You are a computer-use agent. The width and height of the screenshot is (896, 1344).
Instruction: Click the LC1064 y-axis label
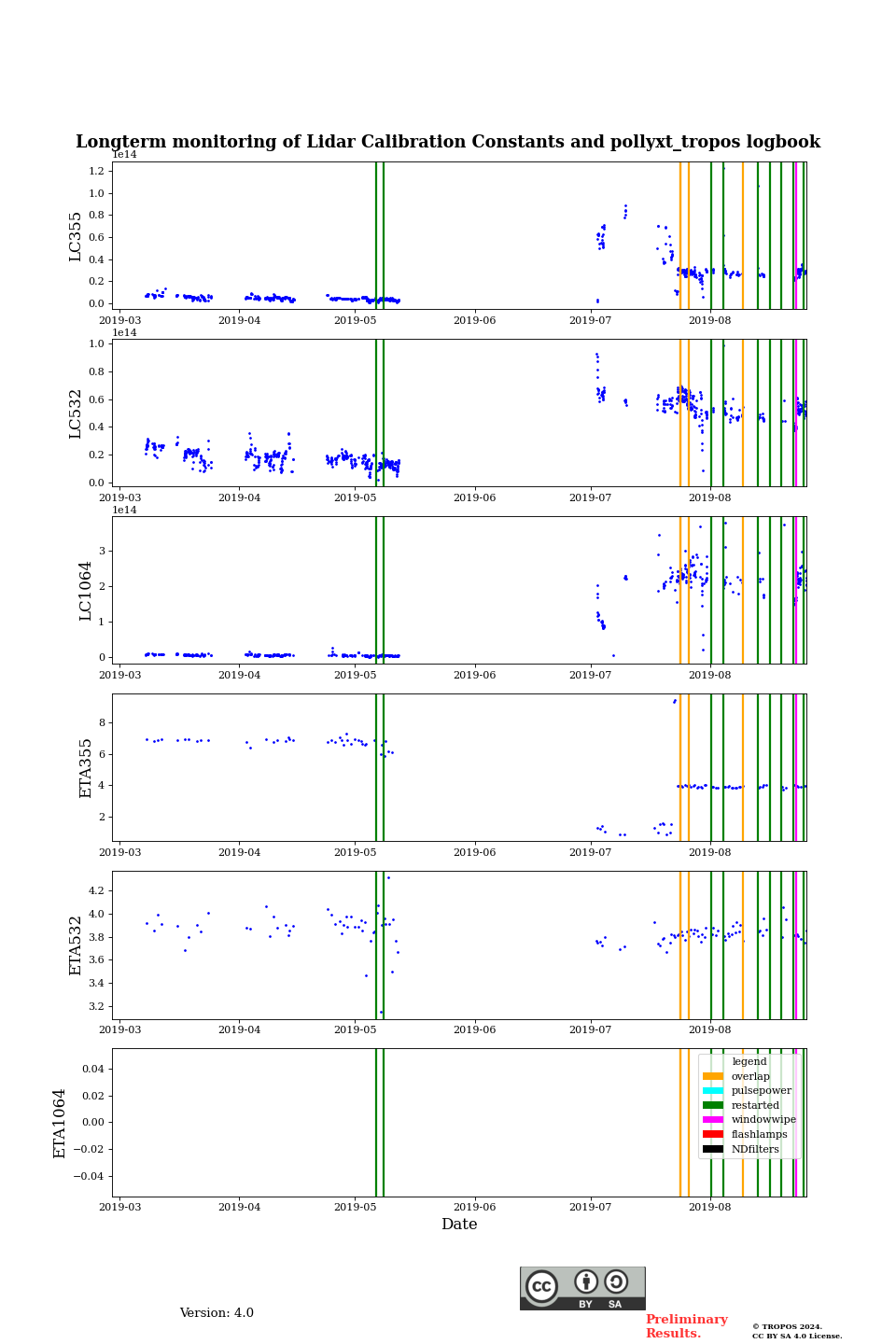86,591
